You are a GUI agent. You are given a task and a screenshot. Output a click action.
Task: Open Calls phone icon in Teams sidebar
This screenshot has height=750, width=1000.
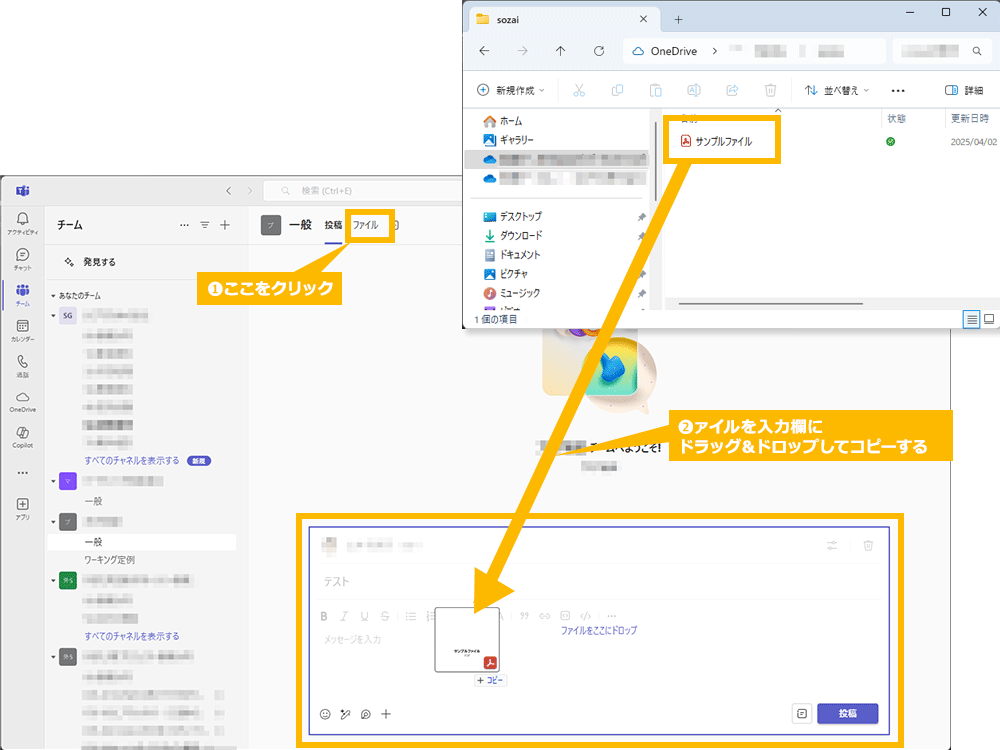[22, 366]
